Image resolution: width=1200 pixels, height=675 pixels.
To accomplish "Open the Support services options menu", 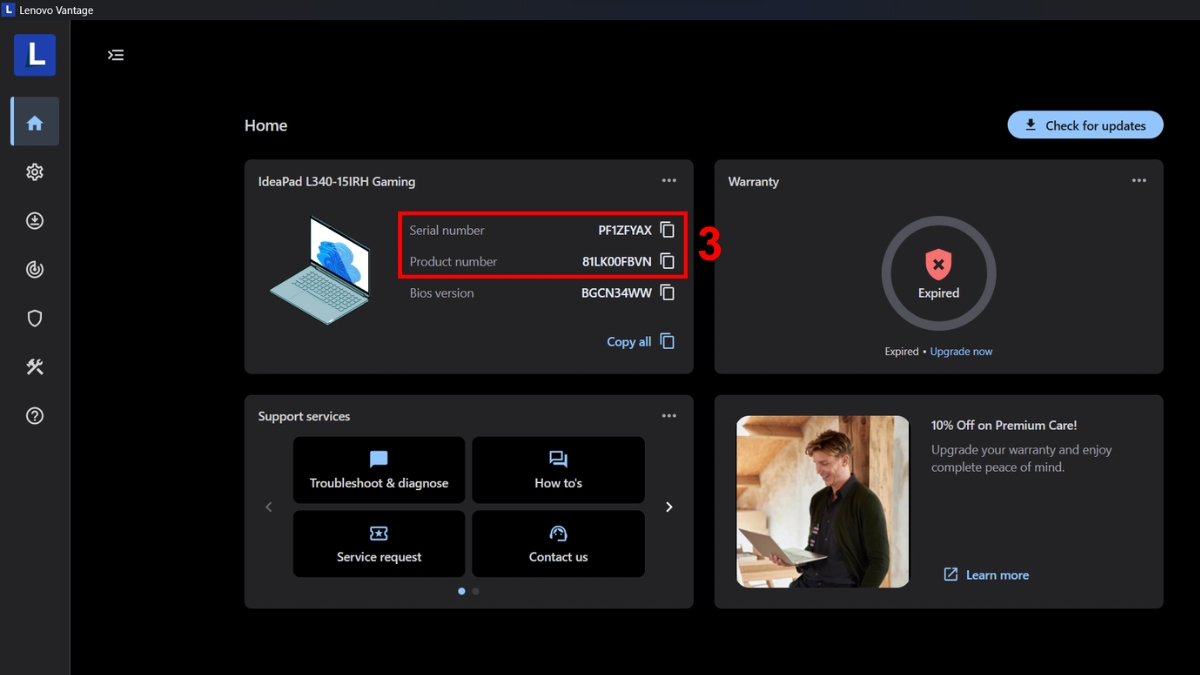I will 669,416.
